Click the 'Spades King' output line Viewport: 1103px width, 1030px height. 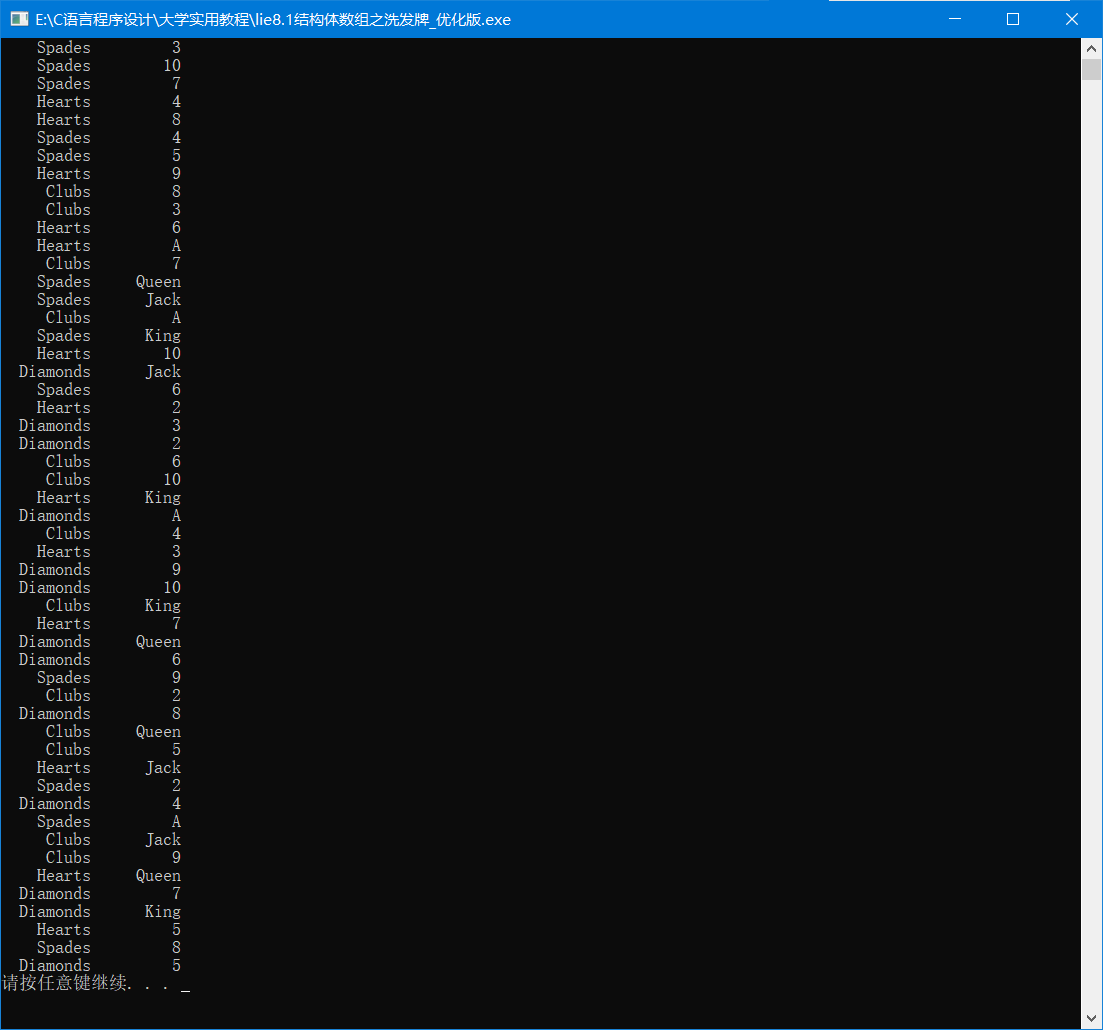[108, 336]
